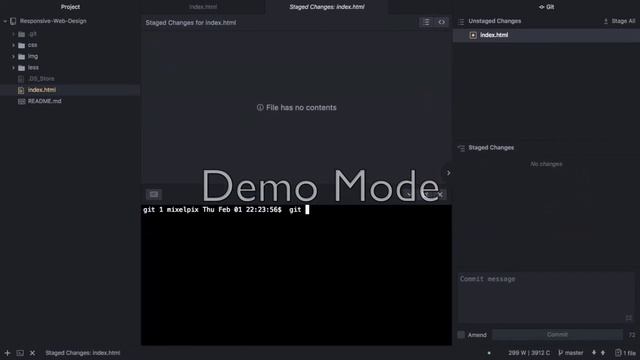Open file via code brackets icon

tap(441, 22)
